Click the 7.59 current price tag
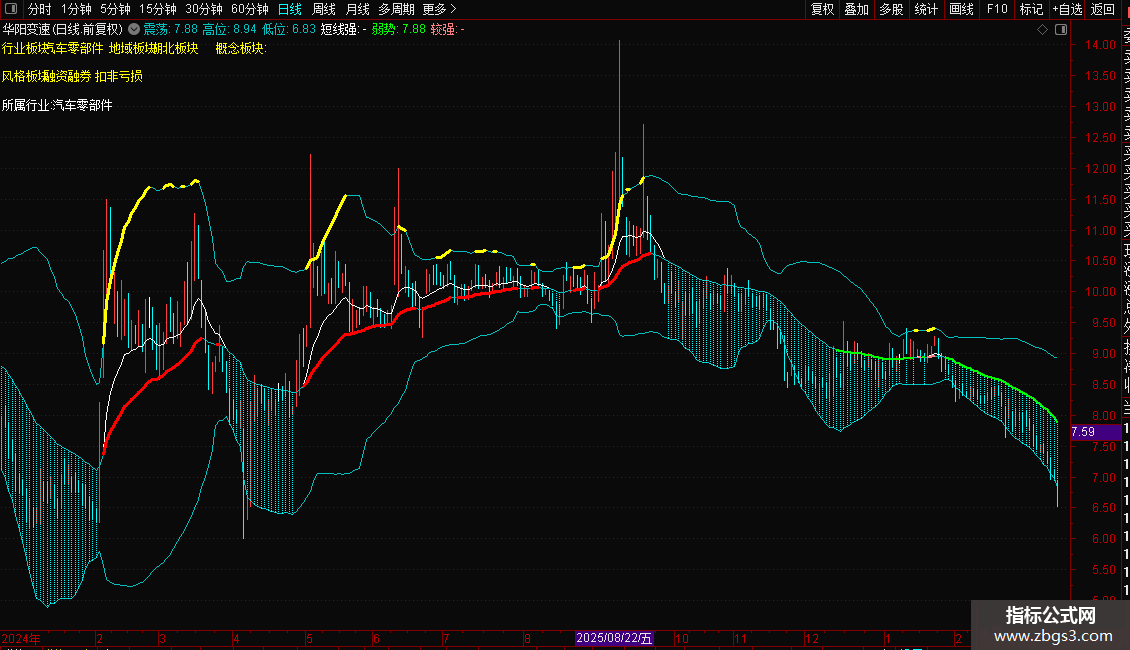Viewport: 1130px width, 650px height. pos(1095,432)
